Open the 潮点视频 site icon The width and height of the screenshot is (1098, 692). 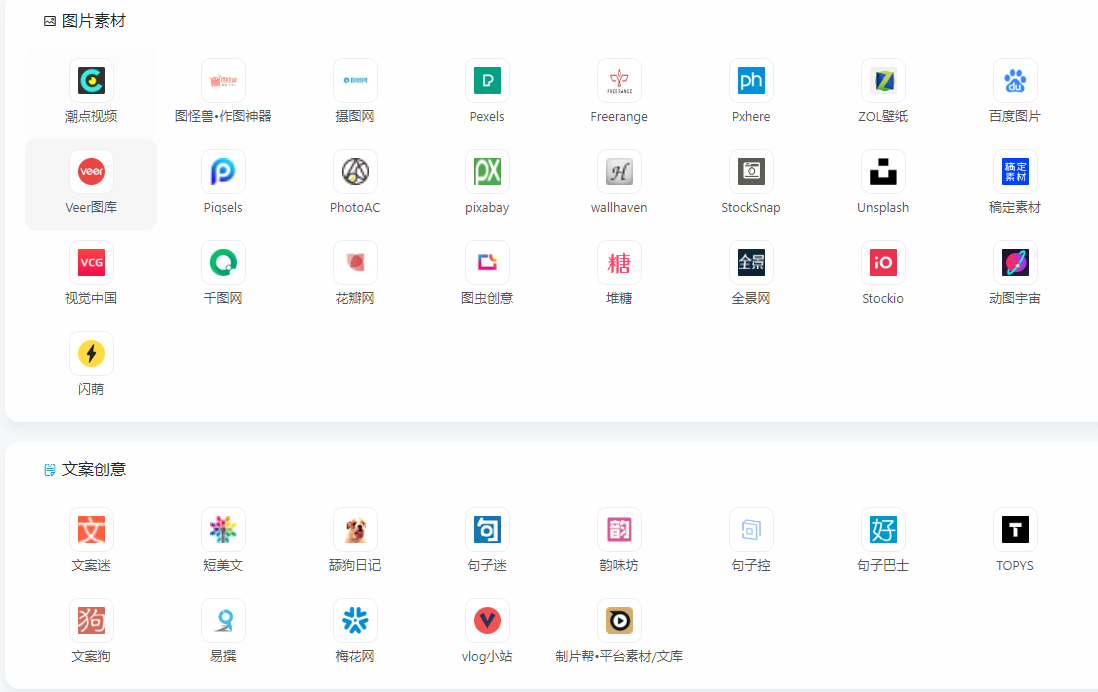(91, 81)
